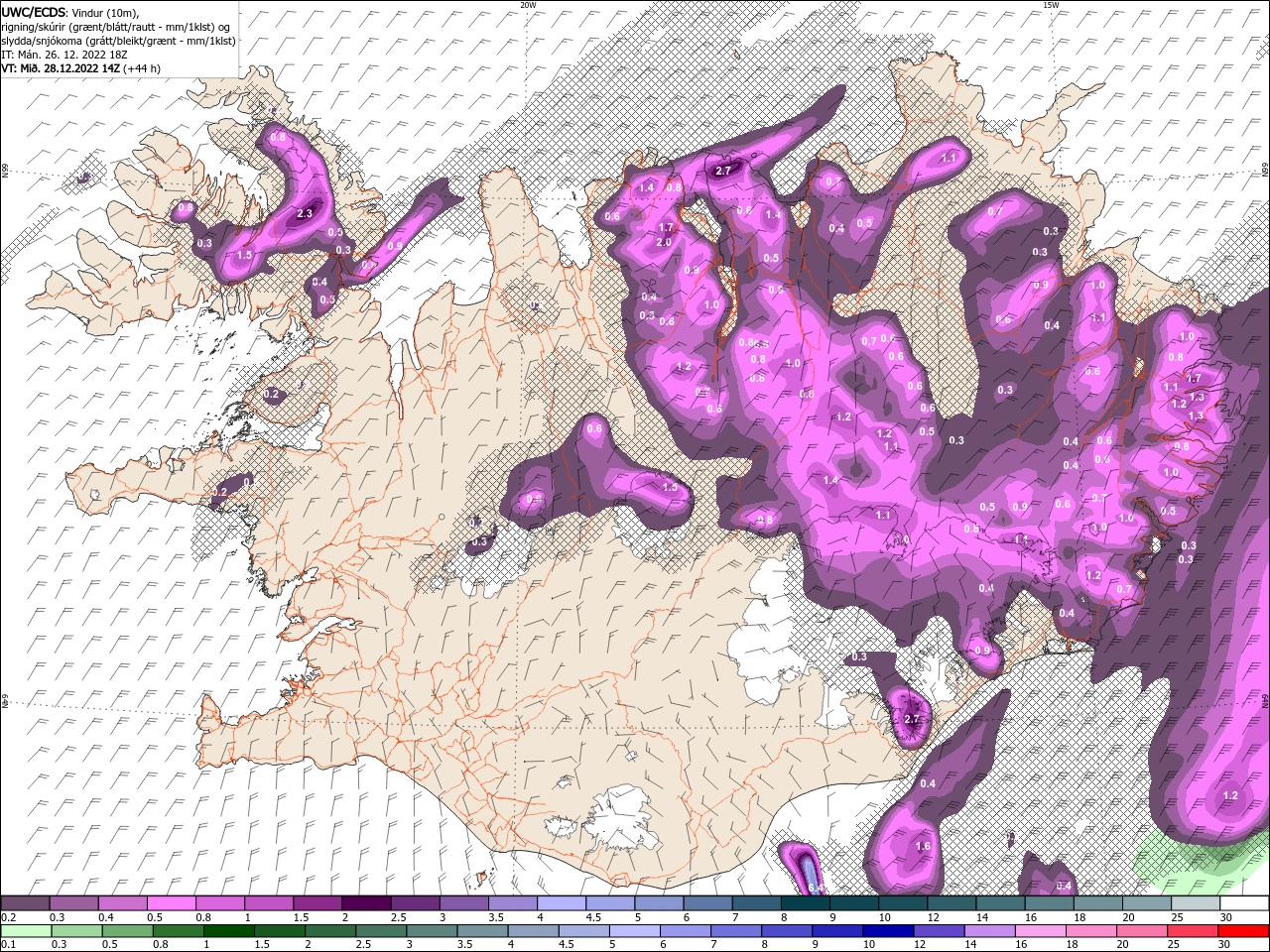Click the 20 label under the lower legend row

[x=1123, y=945]
